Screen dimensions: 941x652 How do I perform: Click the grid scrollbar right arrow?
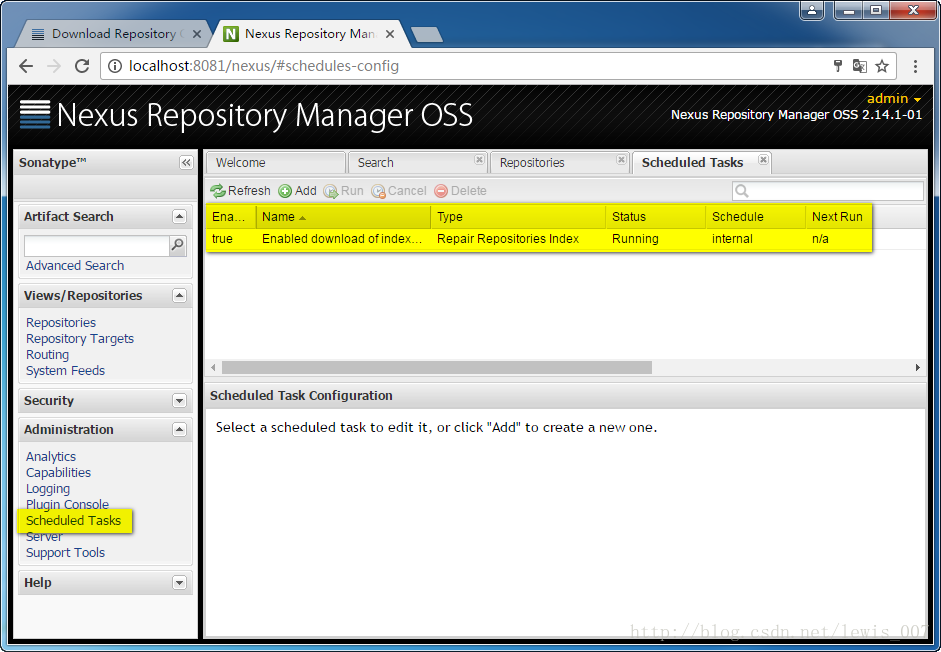pyautogui.click(x=918, y=367)
